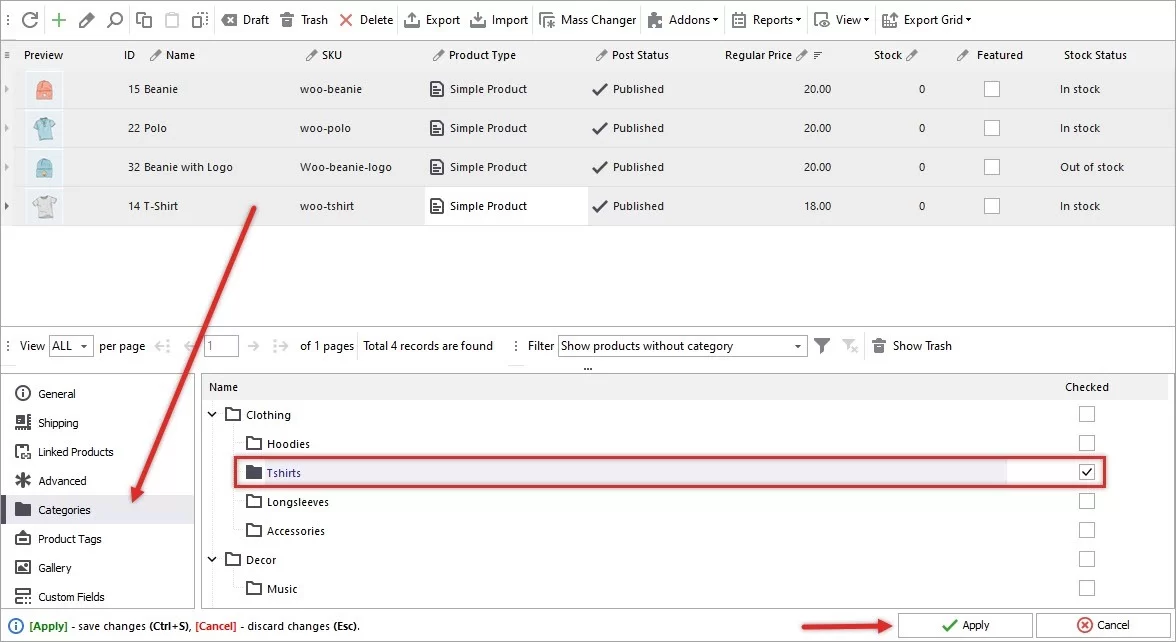Check the Hoodies category checkbox
Image resolution: width=1176 pixels, height=642 pixels.
[x=1087, y=443]
